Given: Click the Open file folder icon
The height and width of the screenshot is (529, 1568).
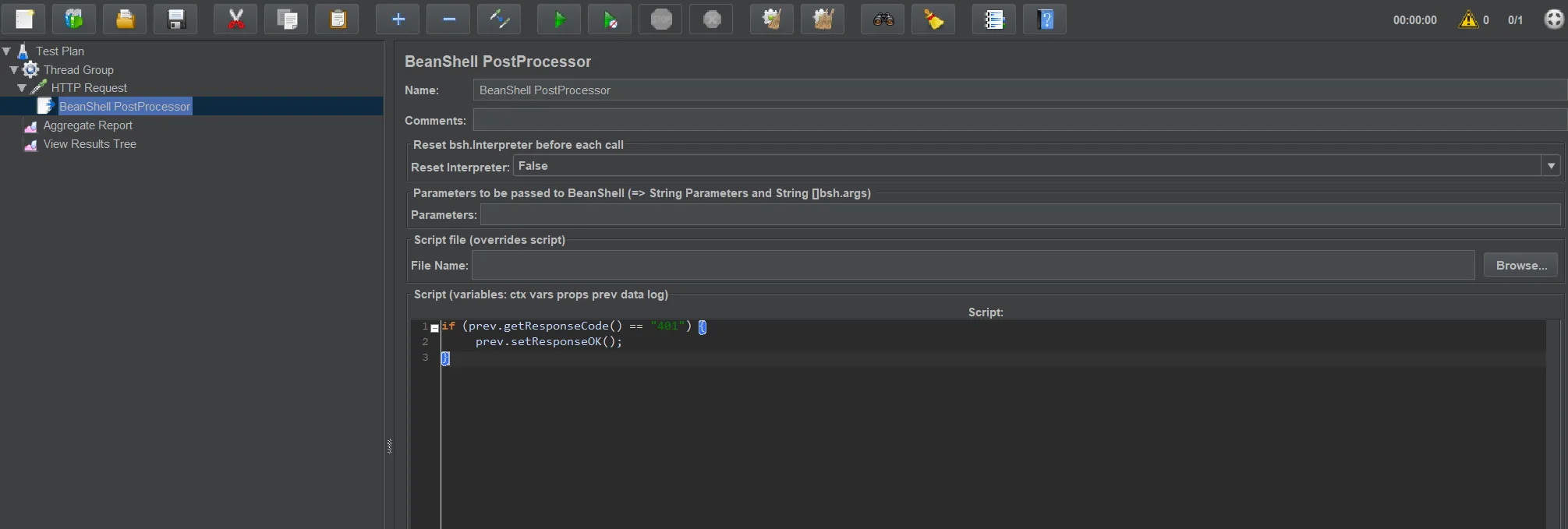Looking at the screenshot, I should click(x=125, y=19).
